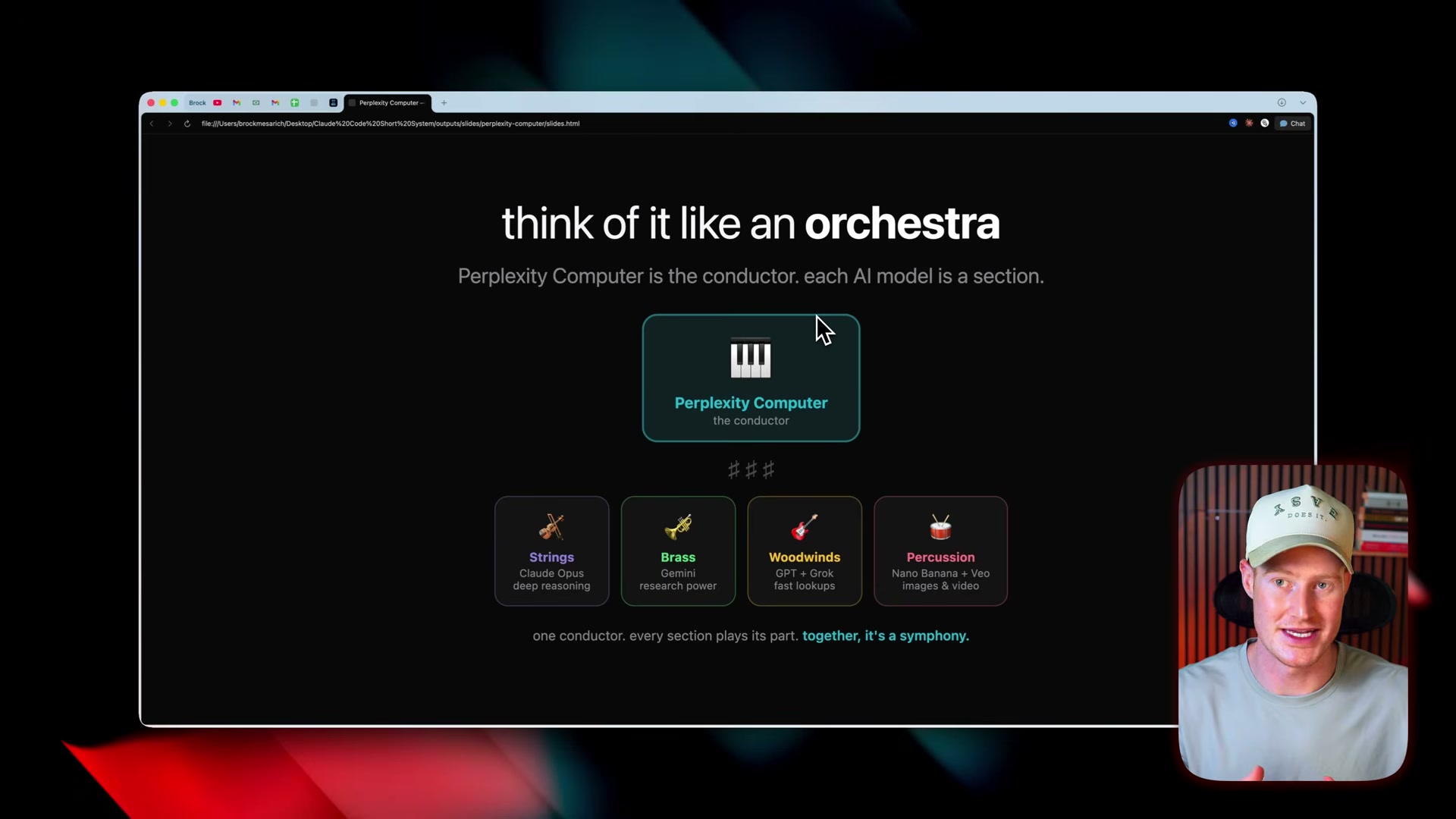Click the white circular extension icon
Image resolution: width=1456 pixels, height=819 pixels.
click(1265, 123)
